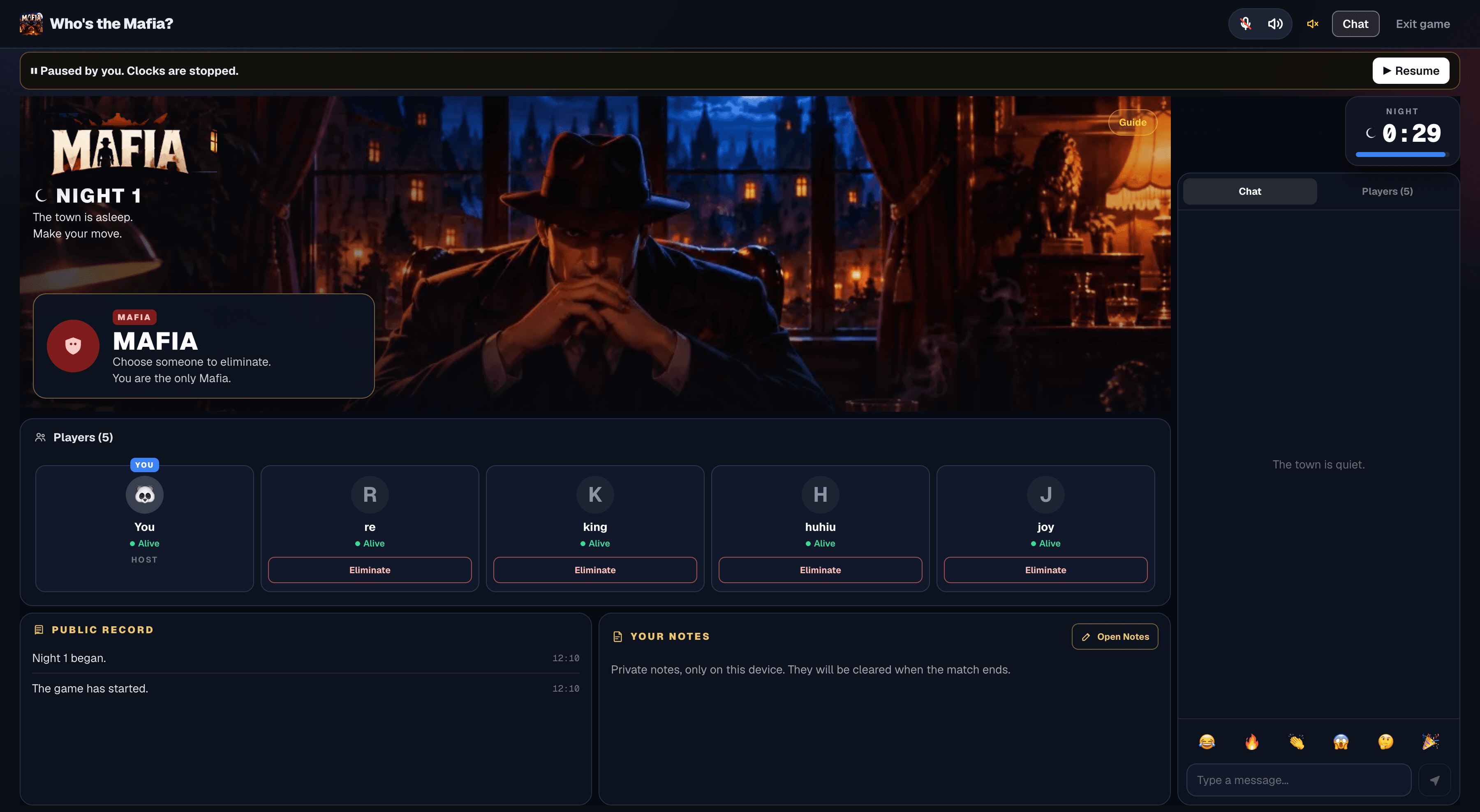Click the Your Notes document icon
This screenshot has height=812, width=1480.
tap(617, 636)
